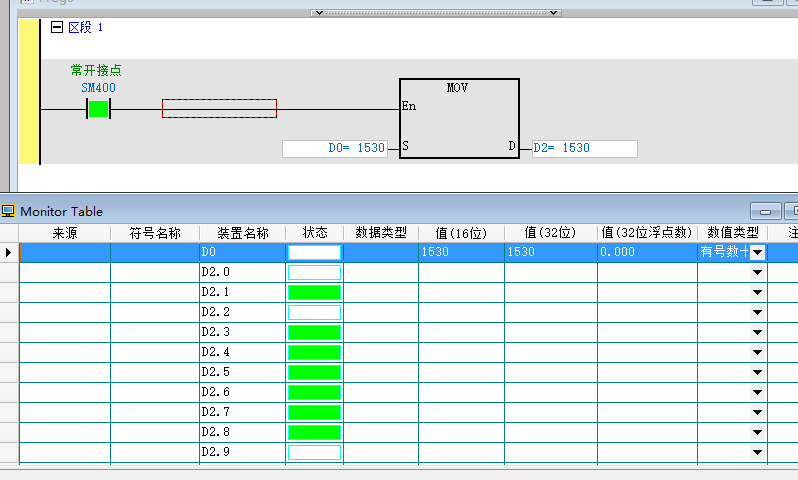Toggle the D2.0 status indicator
Image resolution: width=798 pixels, height=480 pixels.
click(314, 272)
